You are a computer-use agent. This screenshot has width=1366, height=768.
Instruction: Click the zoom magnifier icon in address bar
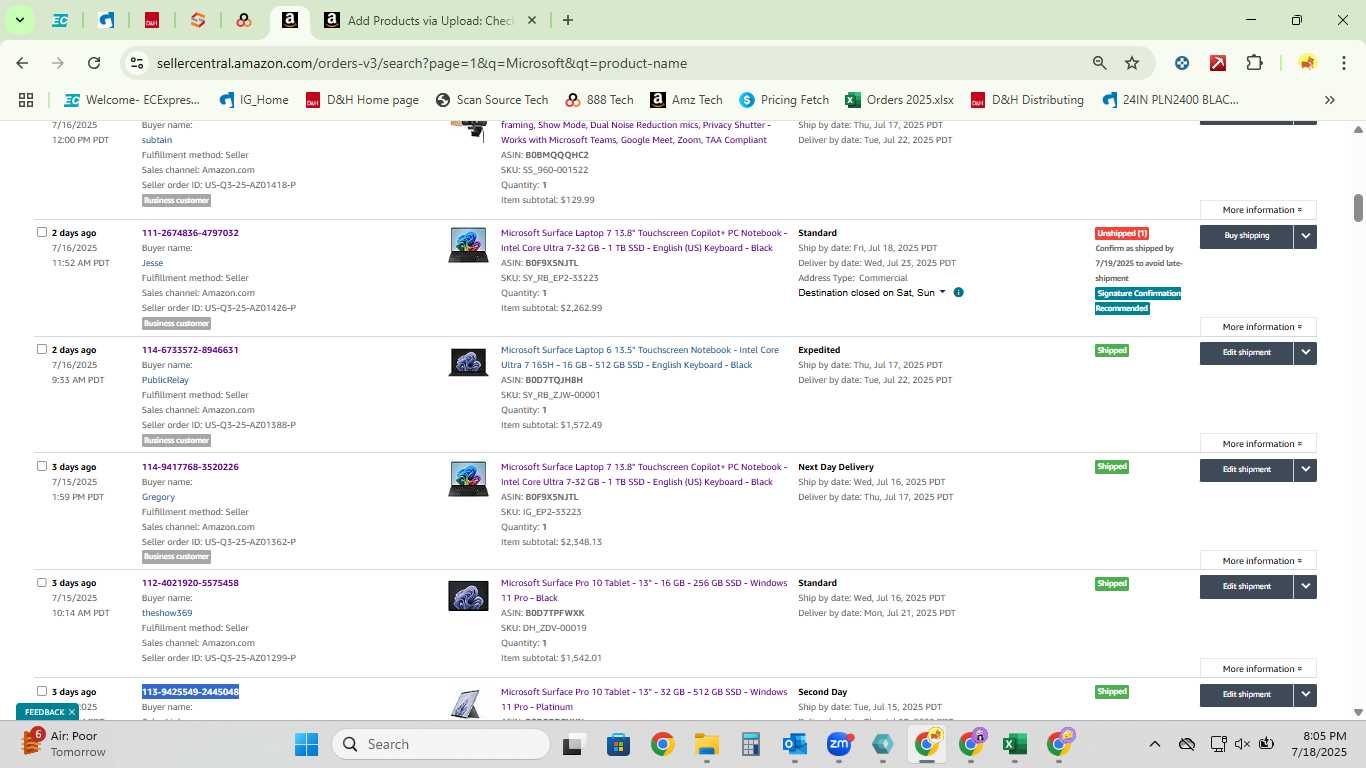(x=1099, y=63)
